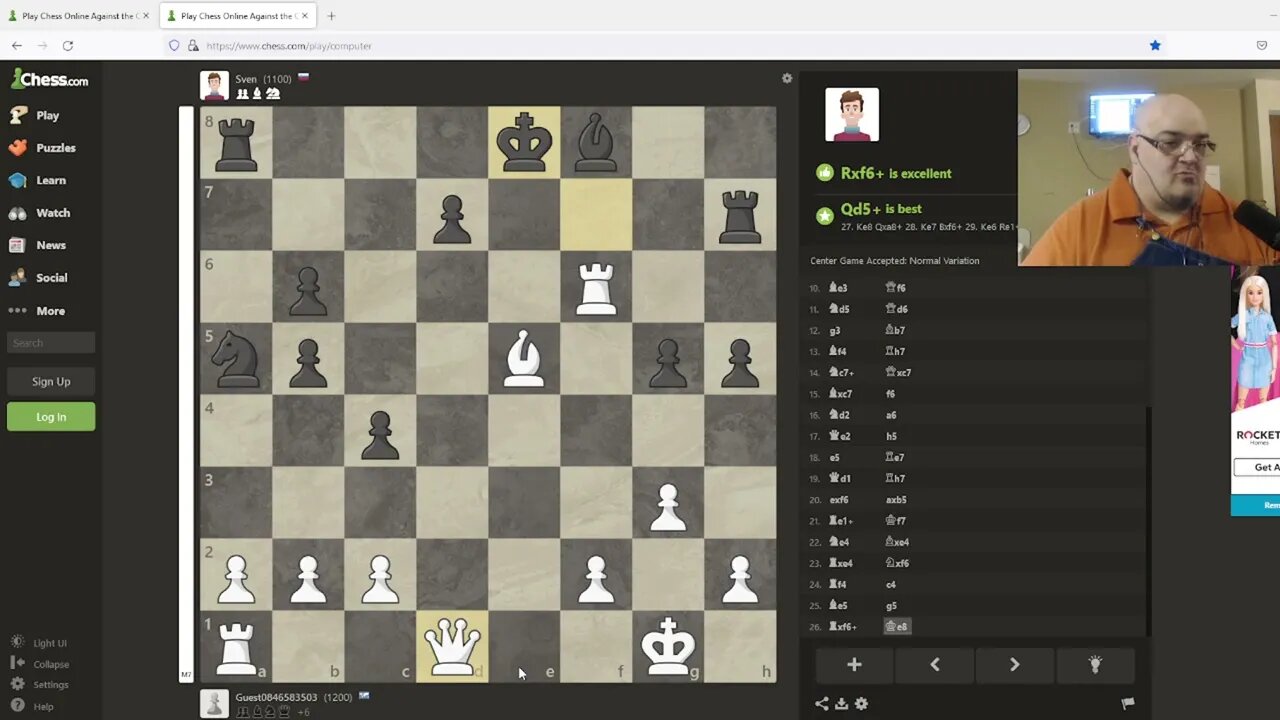Viewport: 1280px width, 720px height.
Task: Close the active browser tab
Action: click(305, 16)
